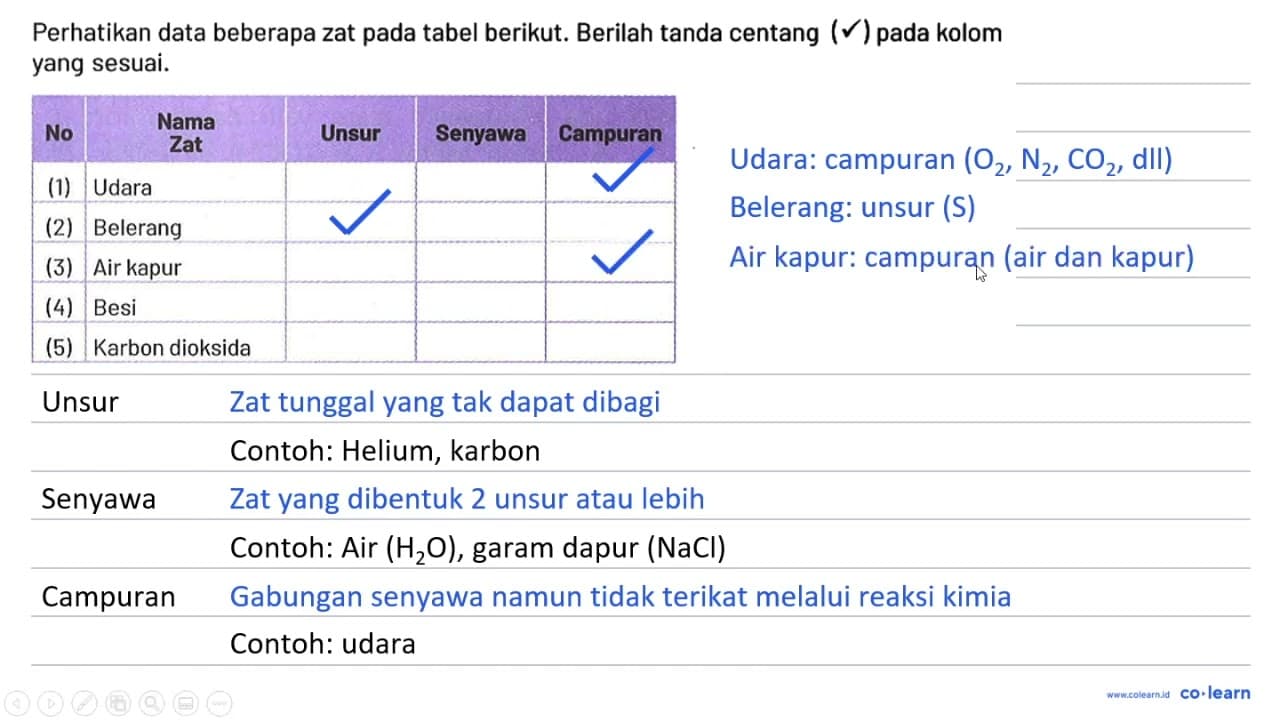Open the www.colearn.id link

tap(1139, 694)
